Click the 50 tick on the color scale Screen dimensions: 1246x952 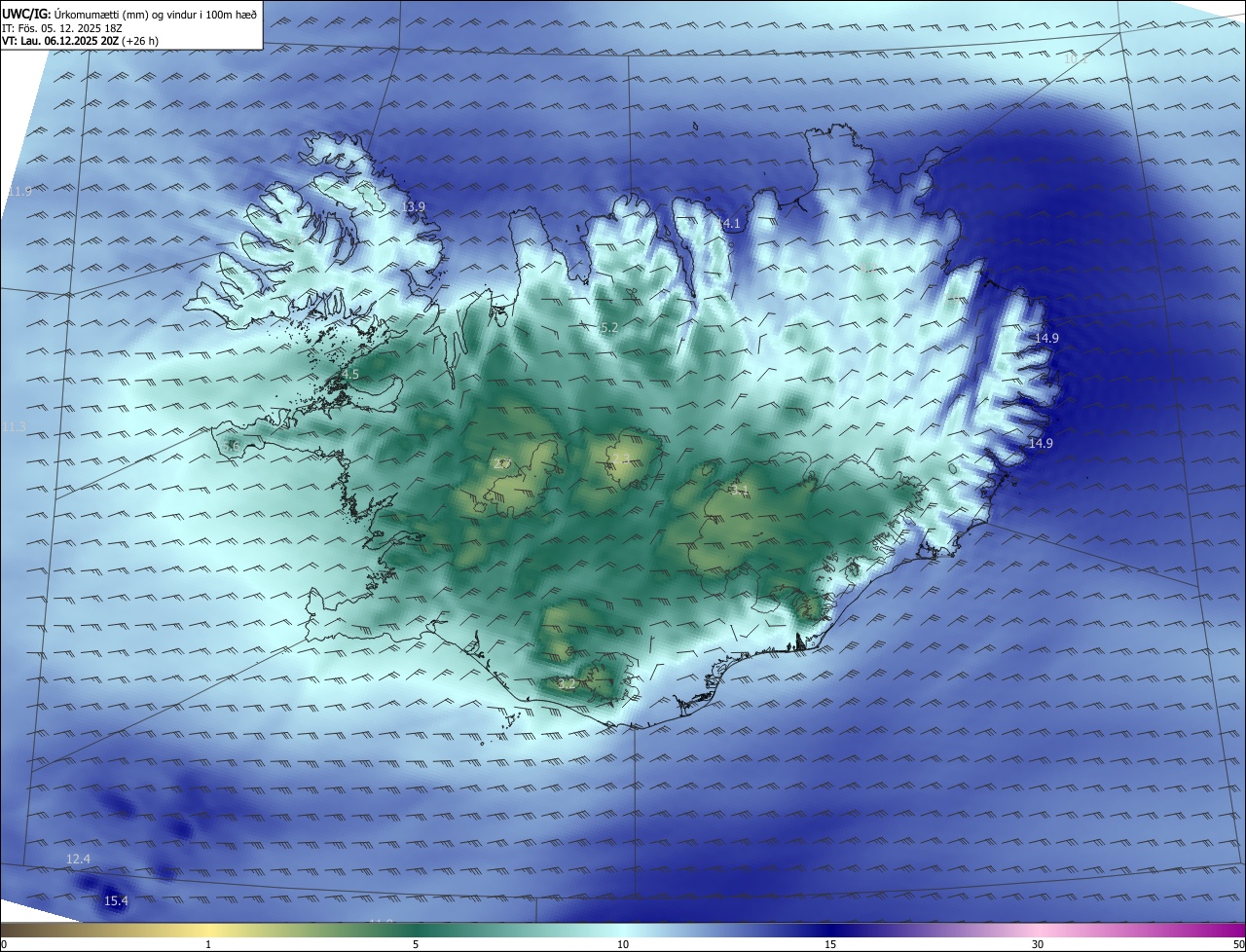coord(1238,944)
